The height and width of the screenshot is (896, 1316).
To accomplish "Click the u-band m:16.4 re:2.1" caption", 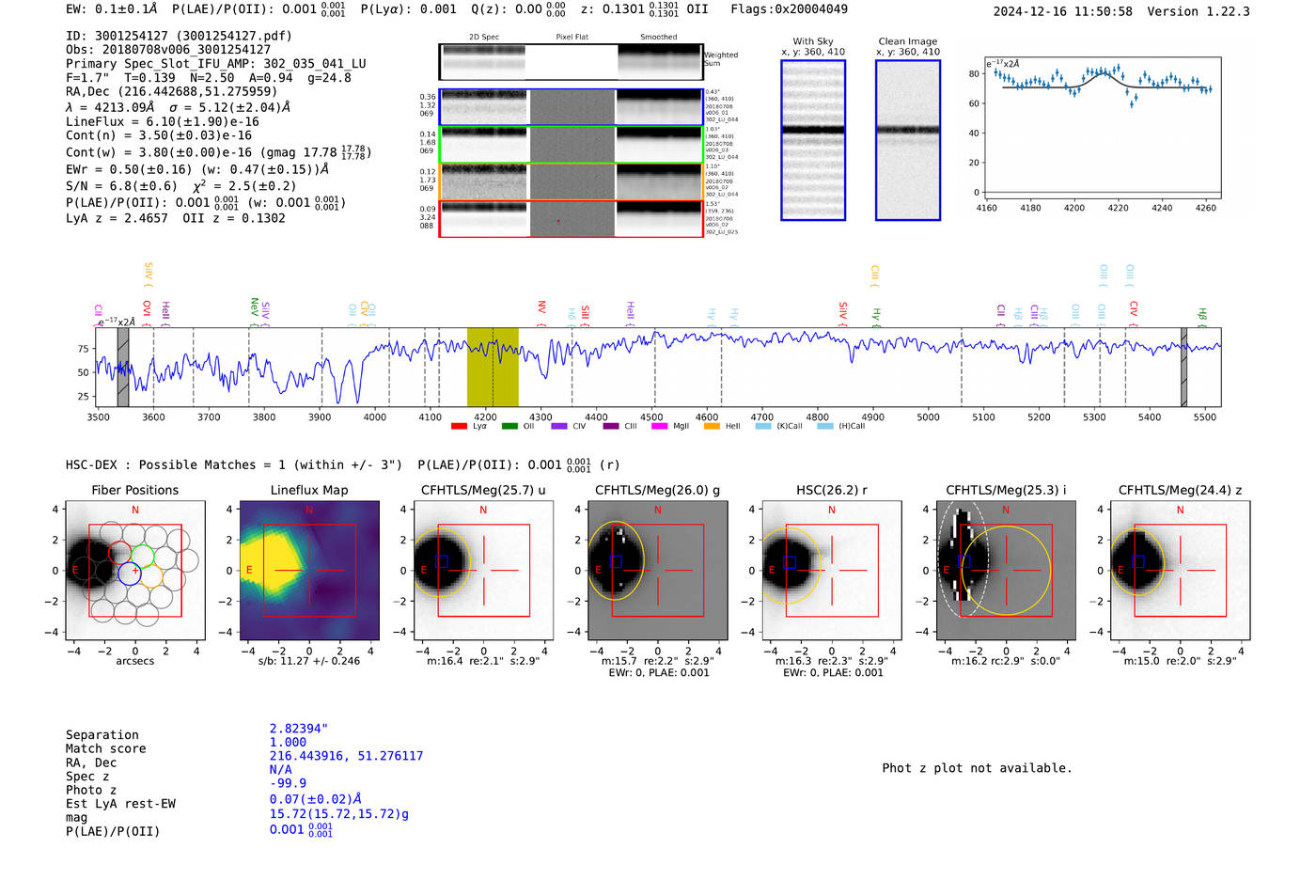I will point(483,661).
